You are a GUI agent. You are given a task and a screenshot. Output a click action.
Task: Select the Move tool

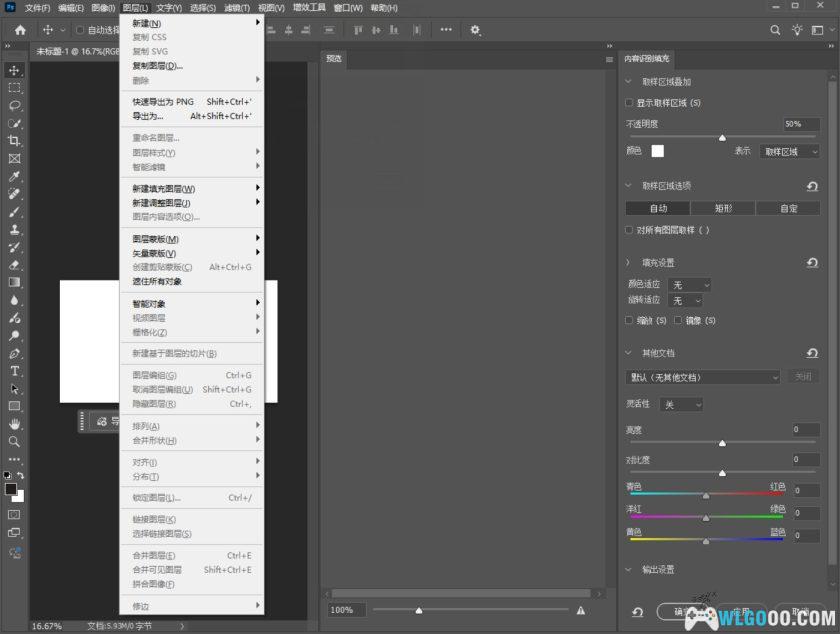coord(14,70)
